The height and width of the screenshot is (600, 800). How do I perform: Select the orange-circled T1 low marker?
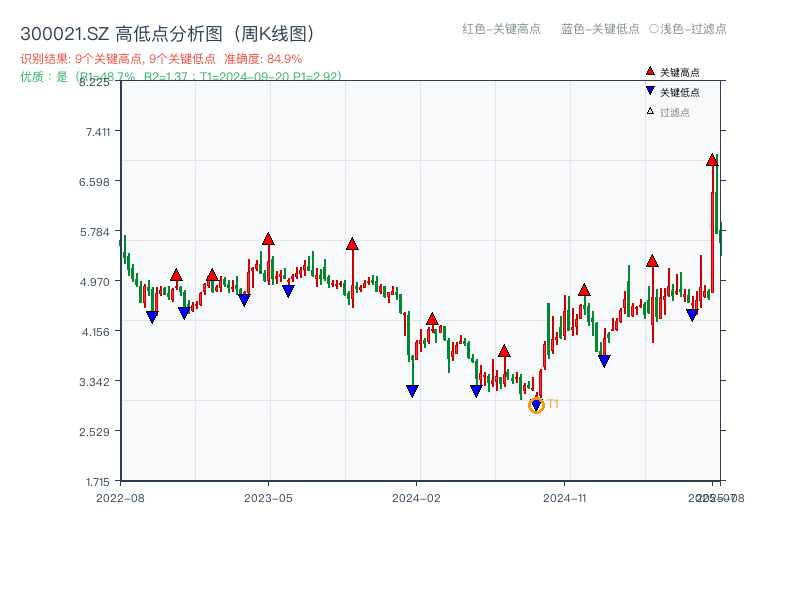pos(536,405)
